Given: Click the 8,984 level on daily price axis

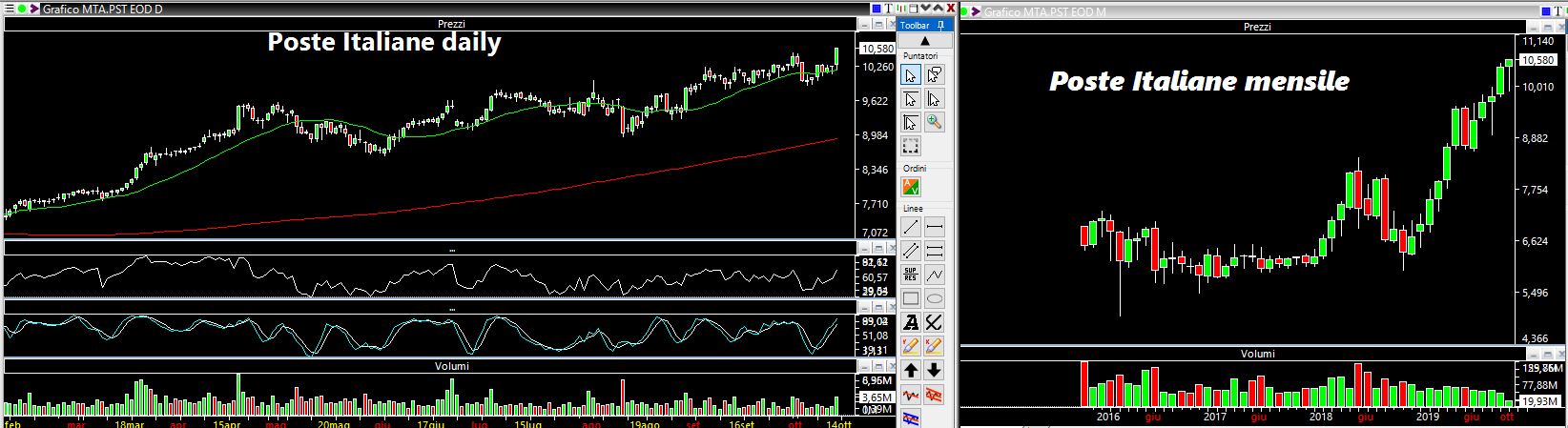Looking at the screenshot, I should [877, 134].
